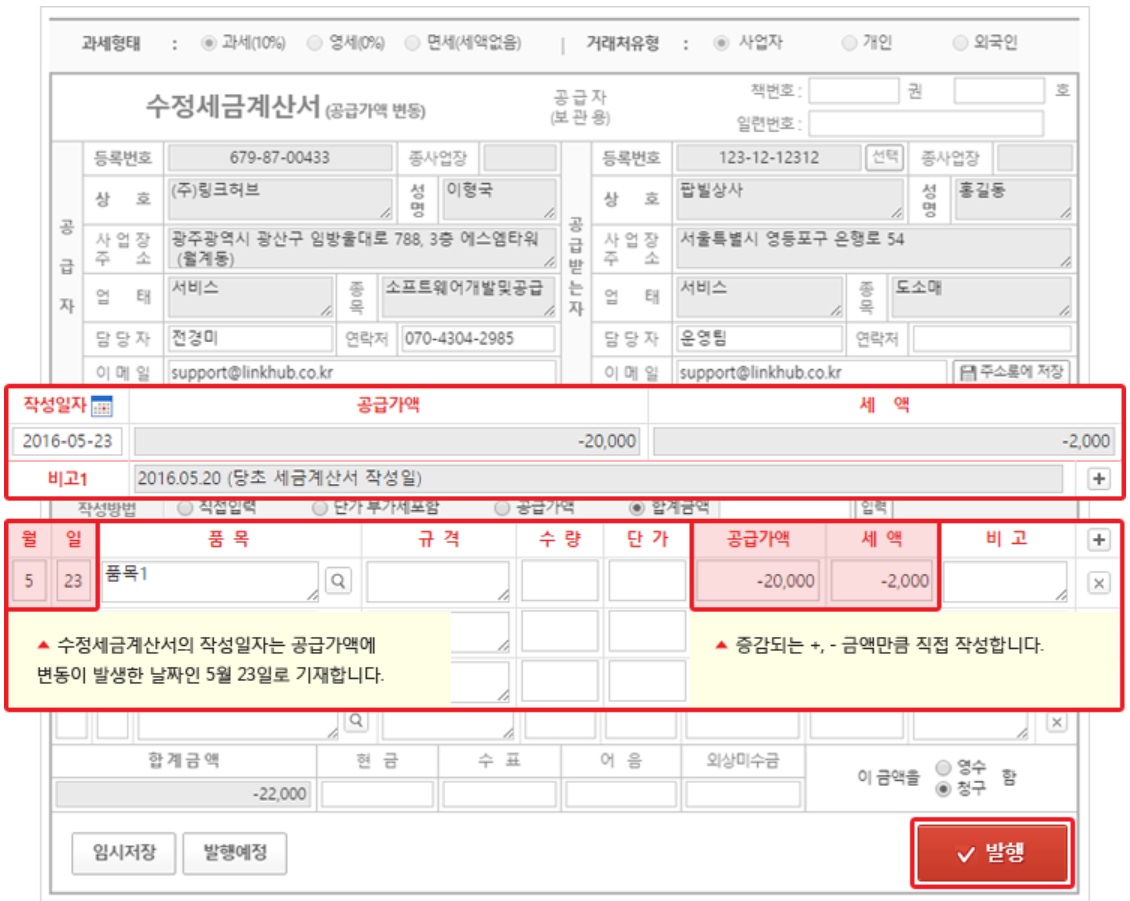Select the 과세(10%) tax type radio
Screen dimensions: 1130x901
[209, 43]
